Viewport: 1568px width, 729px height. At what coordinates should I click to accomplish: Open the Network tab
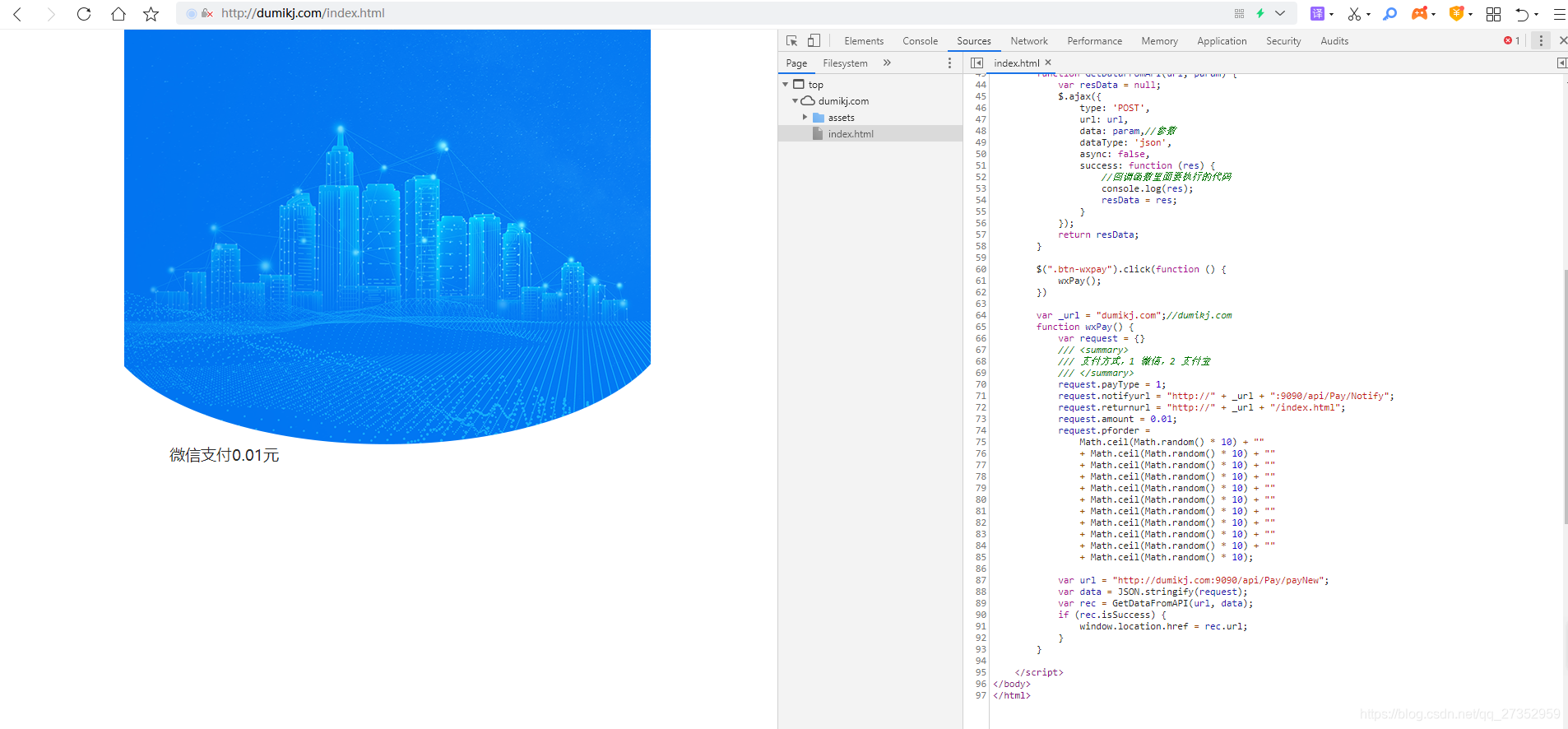point(1029,41)
